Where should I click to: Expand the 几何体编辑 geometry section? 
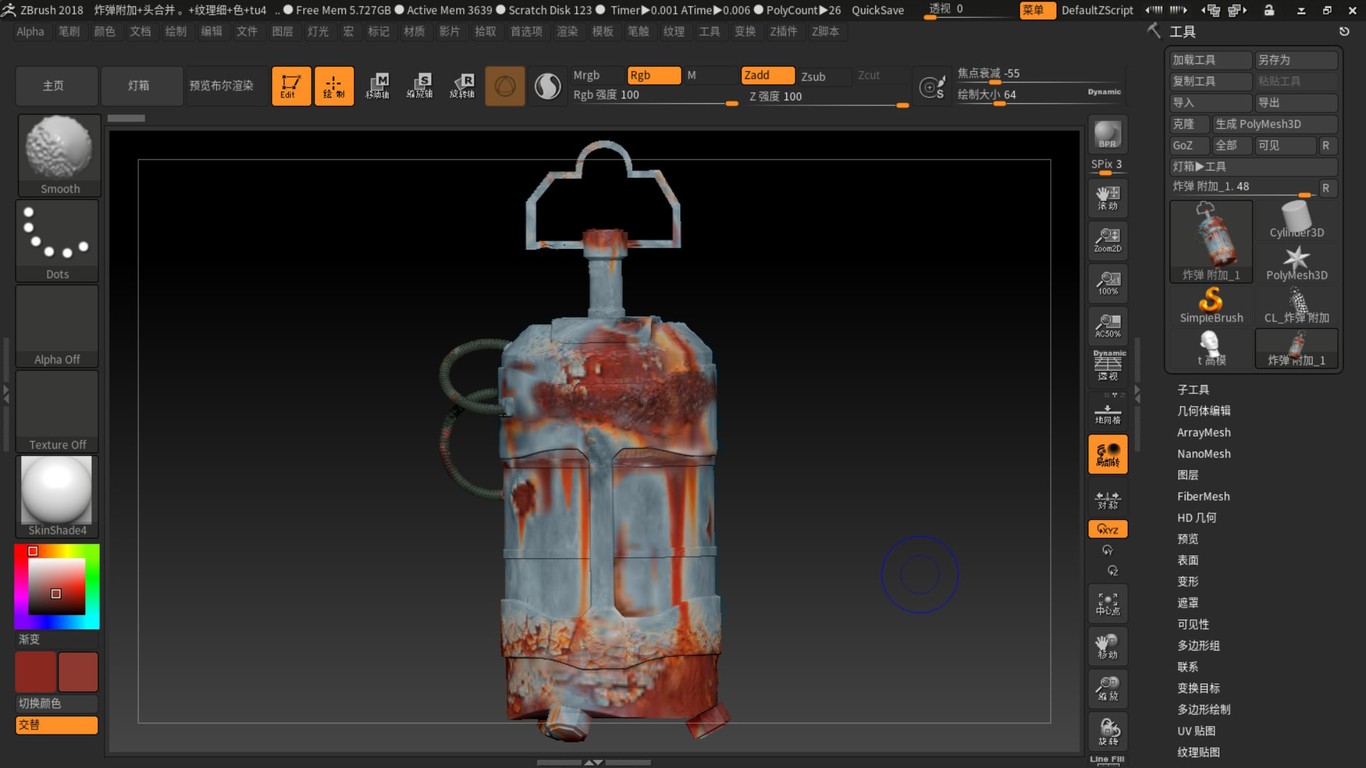1204,411
